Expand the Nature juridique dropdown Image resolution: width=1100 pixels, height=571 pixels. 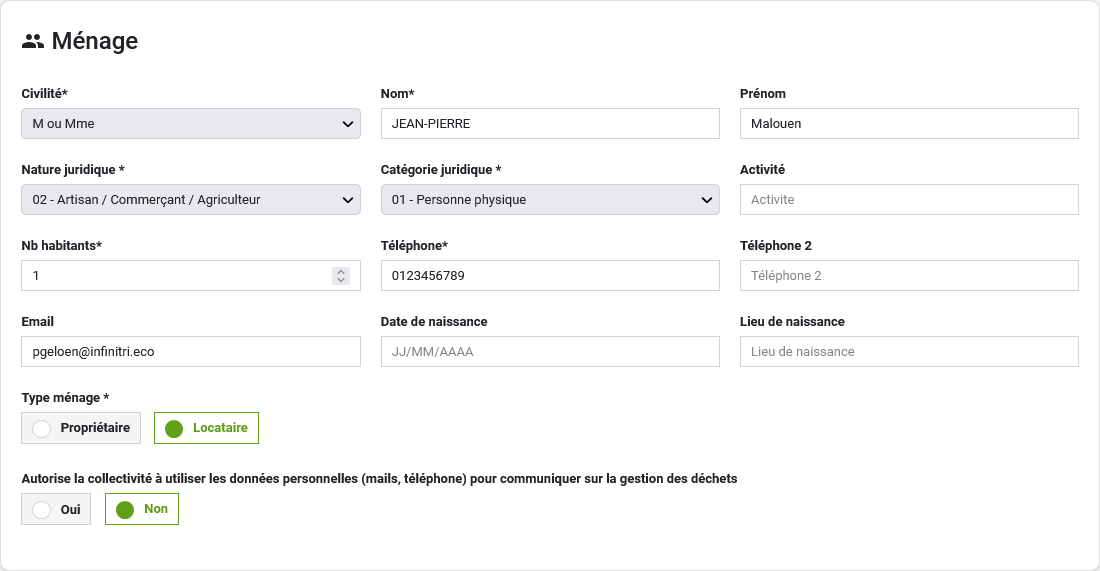[190, 200]
